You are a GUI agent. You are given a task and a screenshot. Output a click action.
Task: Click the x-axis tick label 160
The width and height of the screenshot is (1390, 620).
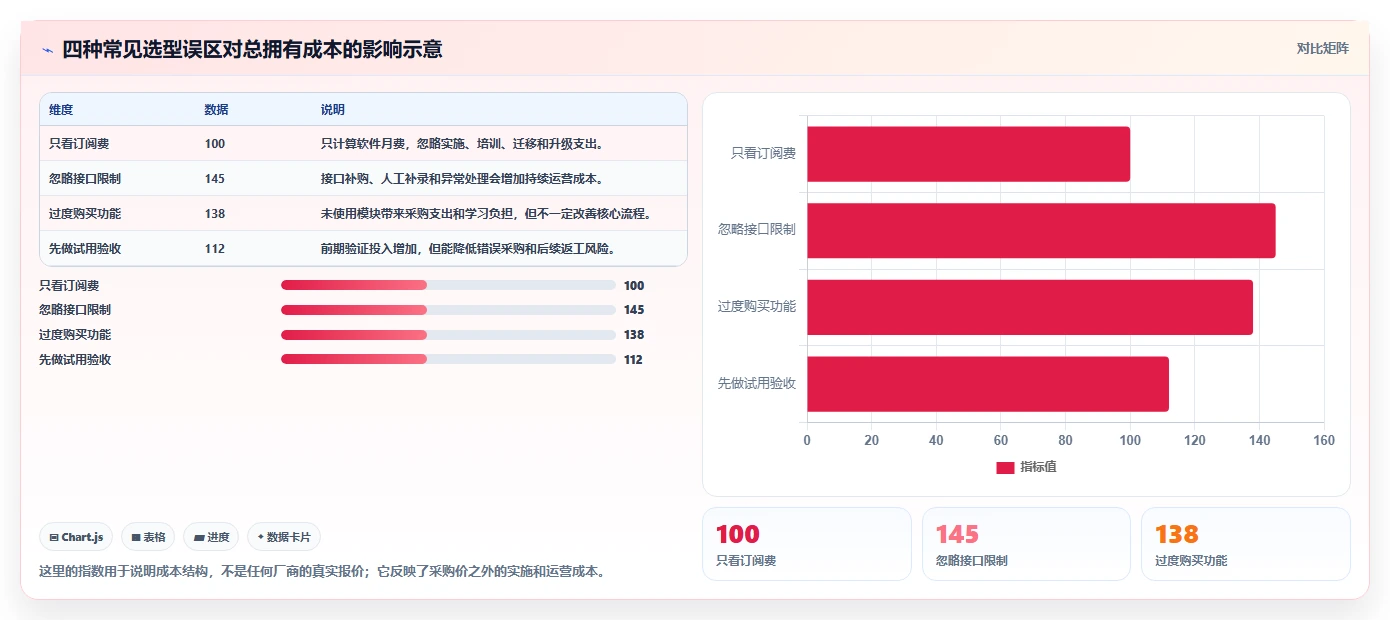(1324, 441)
